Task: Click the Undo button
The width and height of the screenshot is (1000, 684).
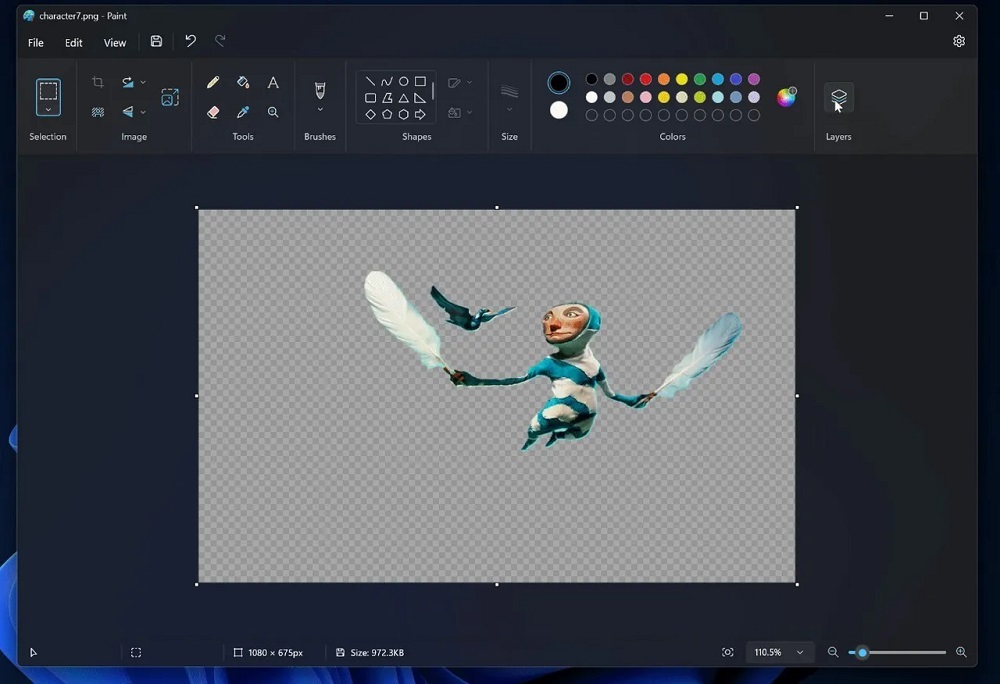Action: pyautogui.click(x=190, y=42)
